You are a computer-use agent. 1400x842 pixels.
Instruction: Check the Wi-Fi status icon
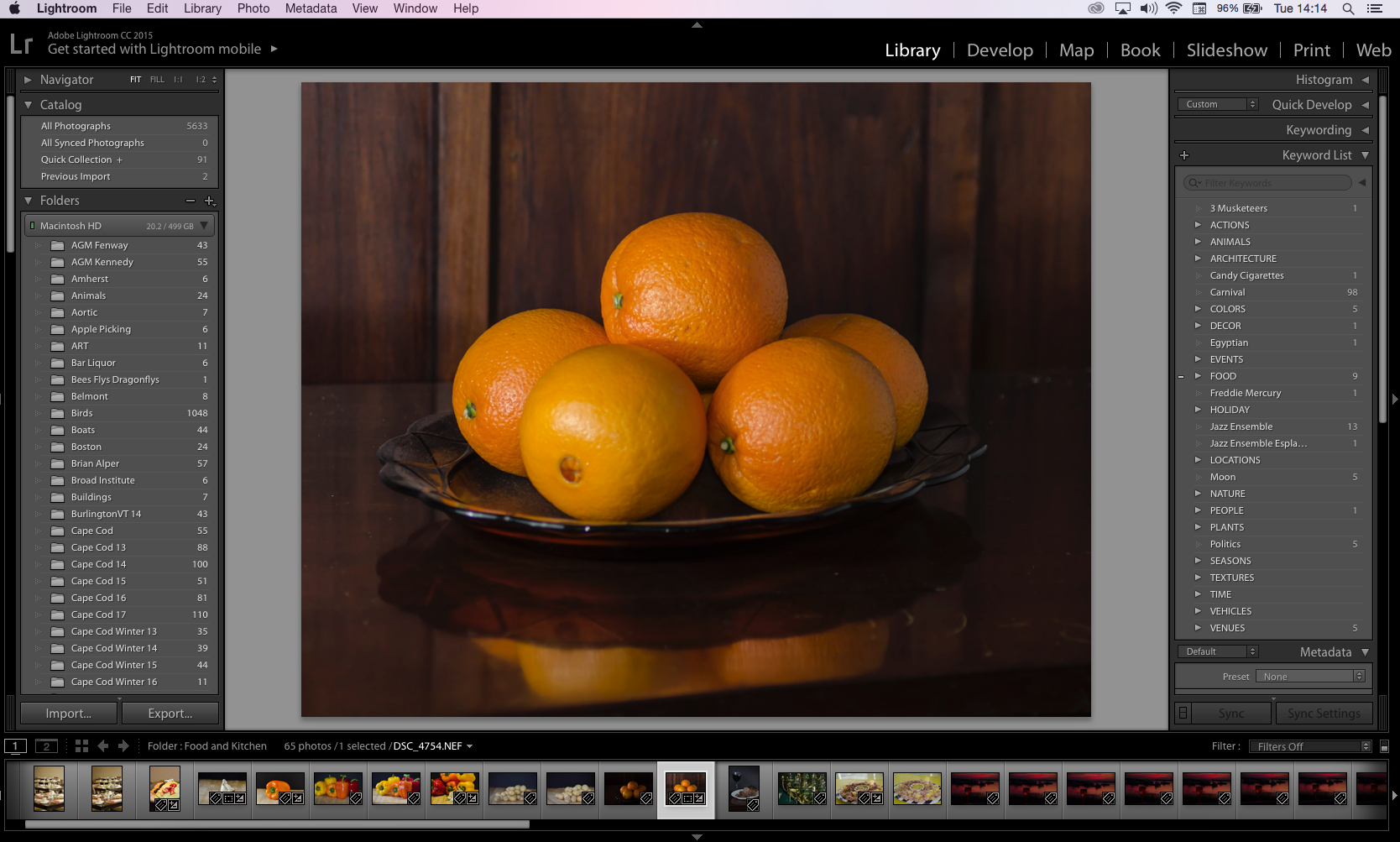(1173, 8)
